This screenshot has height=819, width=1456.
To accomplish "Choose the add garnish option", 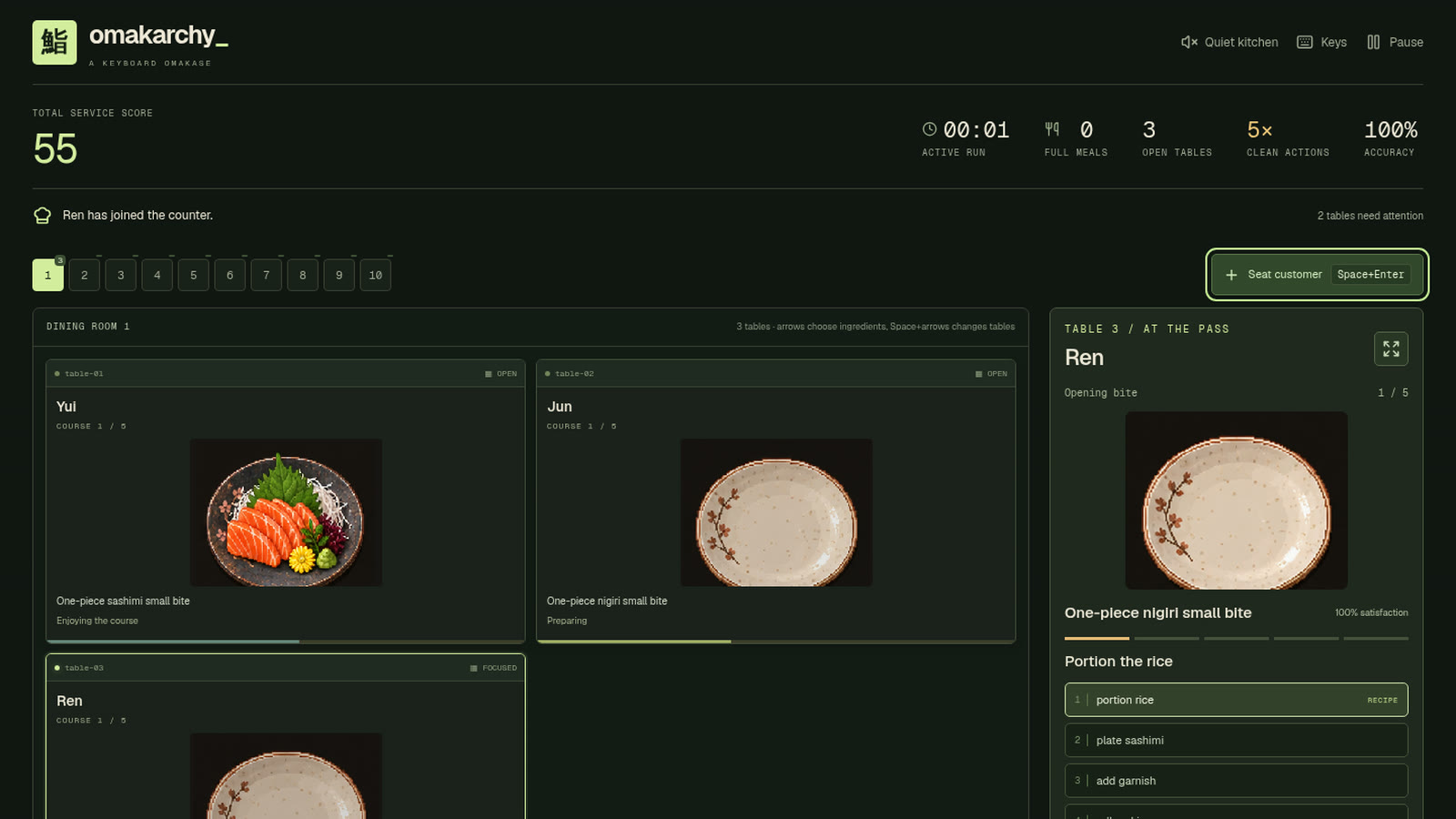I will (x=1236, y=781).
